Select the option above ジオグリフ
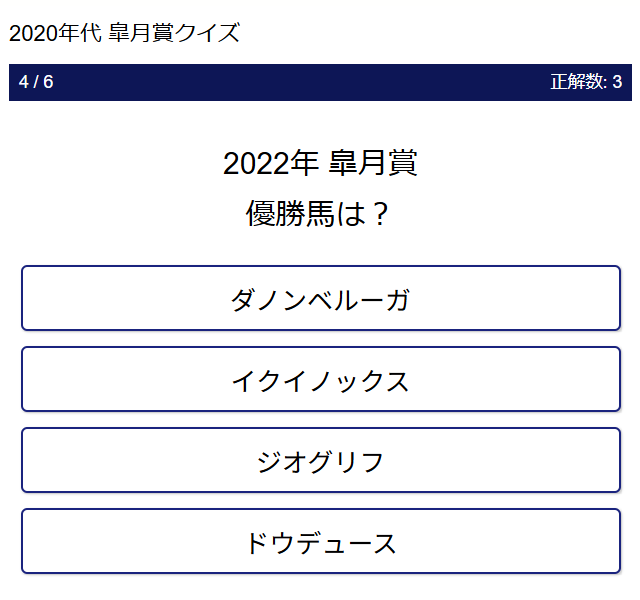Viewport: 640px width, 600px height. pos(320,379)
